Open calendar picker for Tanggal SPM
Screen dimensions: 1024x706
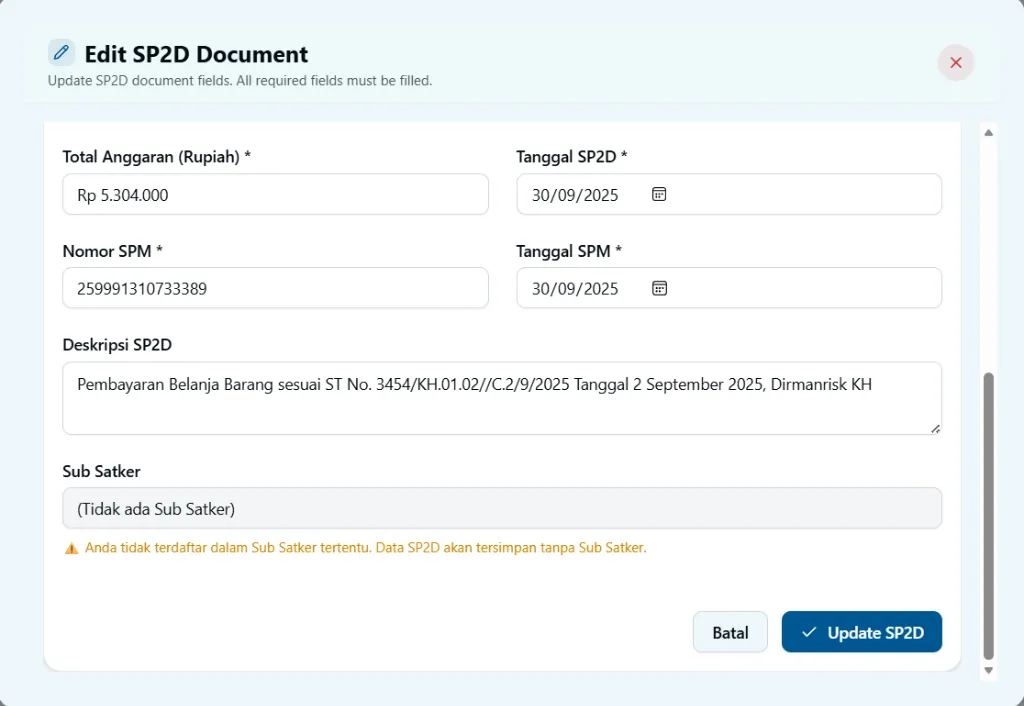pyautogui.click(x=659, y=288)
